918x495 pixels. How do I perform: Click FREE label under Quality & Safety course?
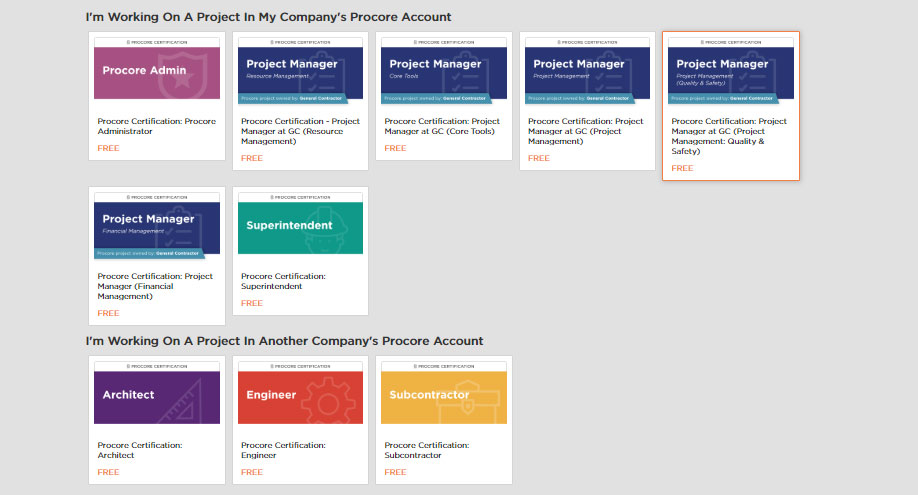(682, 168)
